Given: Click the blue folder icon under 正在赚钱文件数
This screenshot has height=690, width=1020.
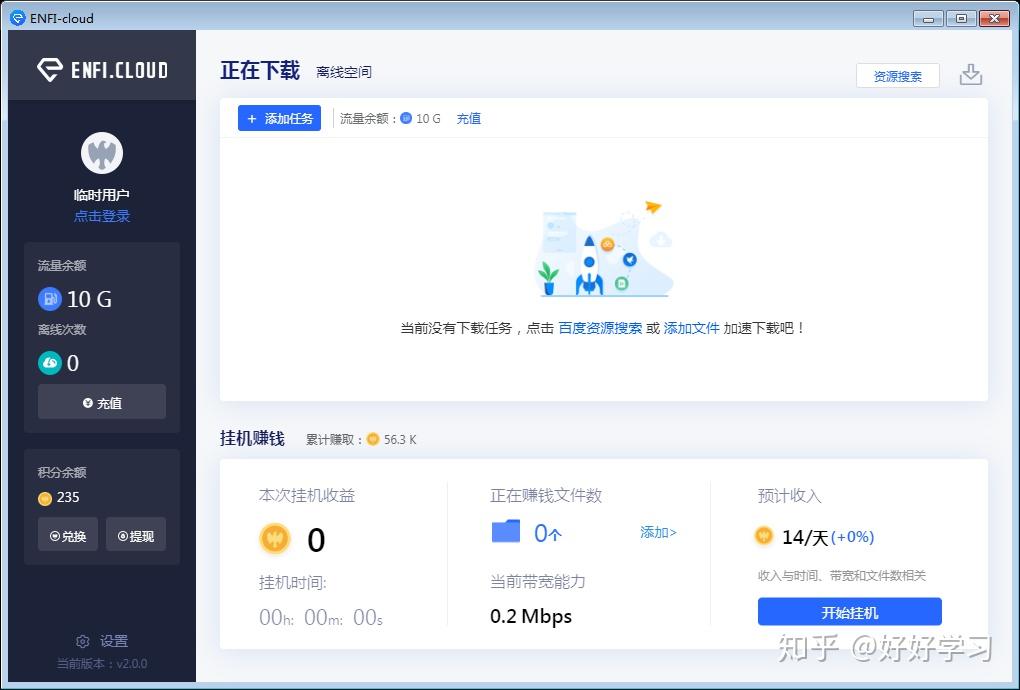Looking at the screenshot, I should pyautogui.click(x=505, y=531).
